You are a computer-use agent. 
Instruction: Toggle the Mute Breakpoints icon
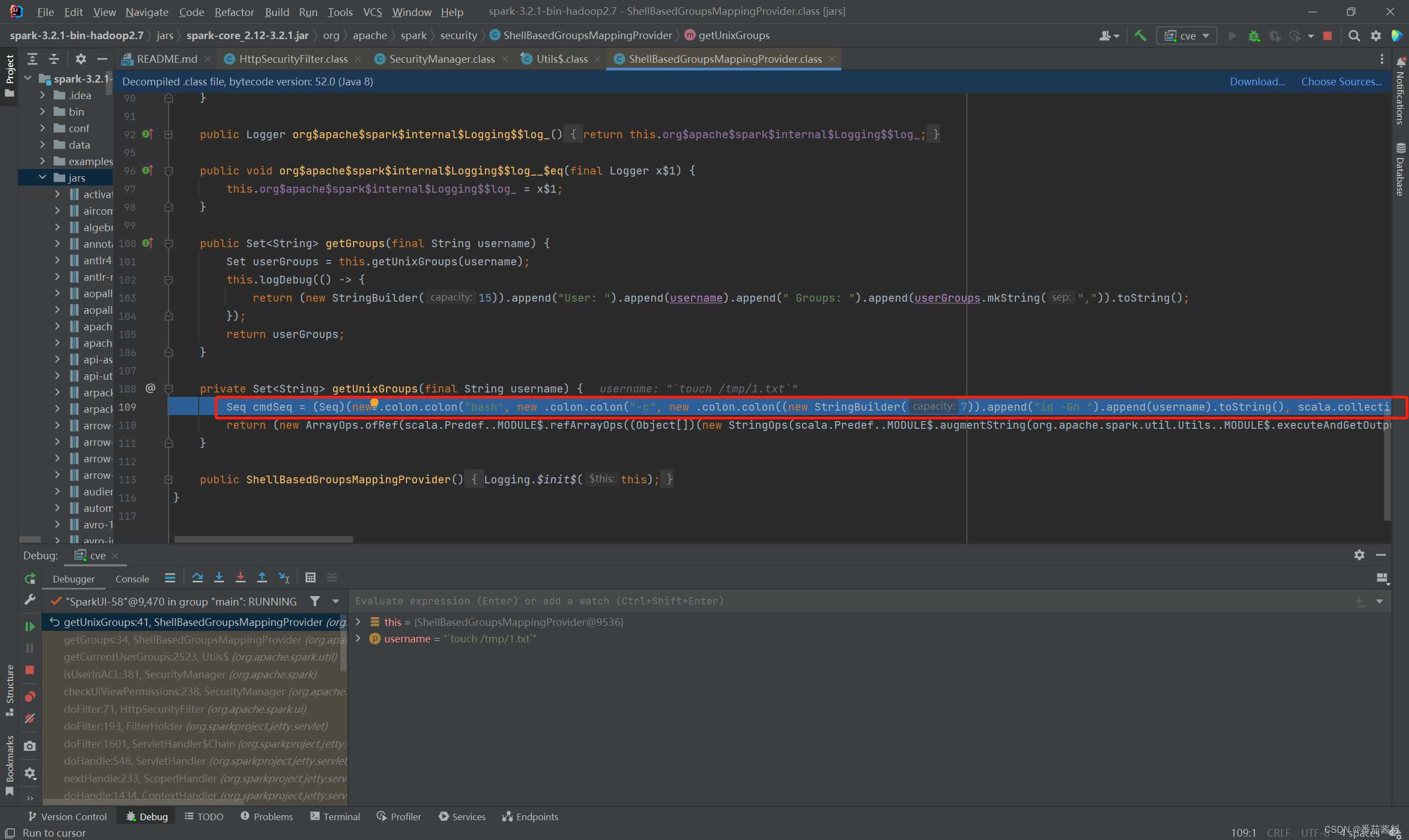point(30,718)
